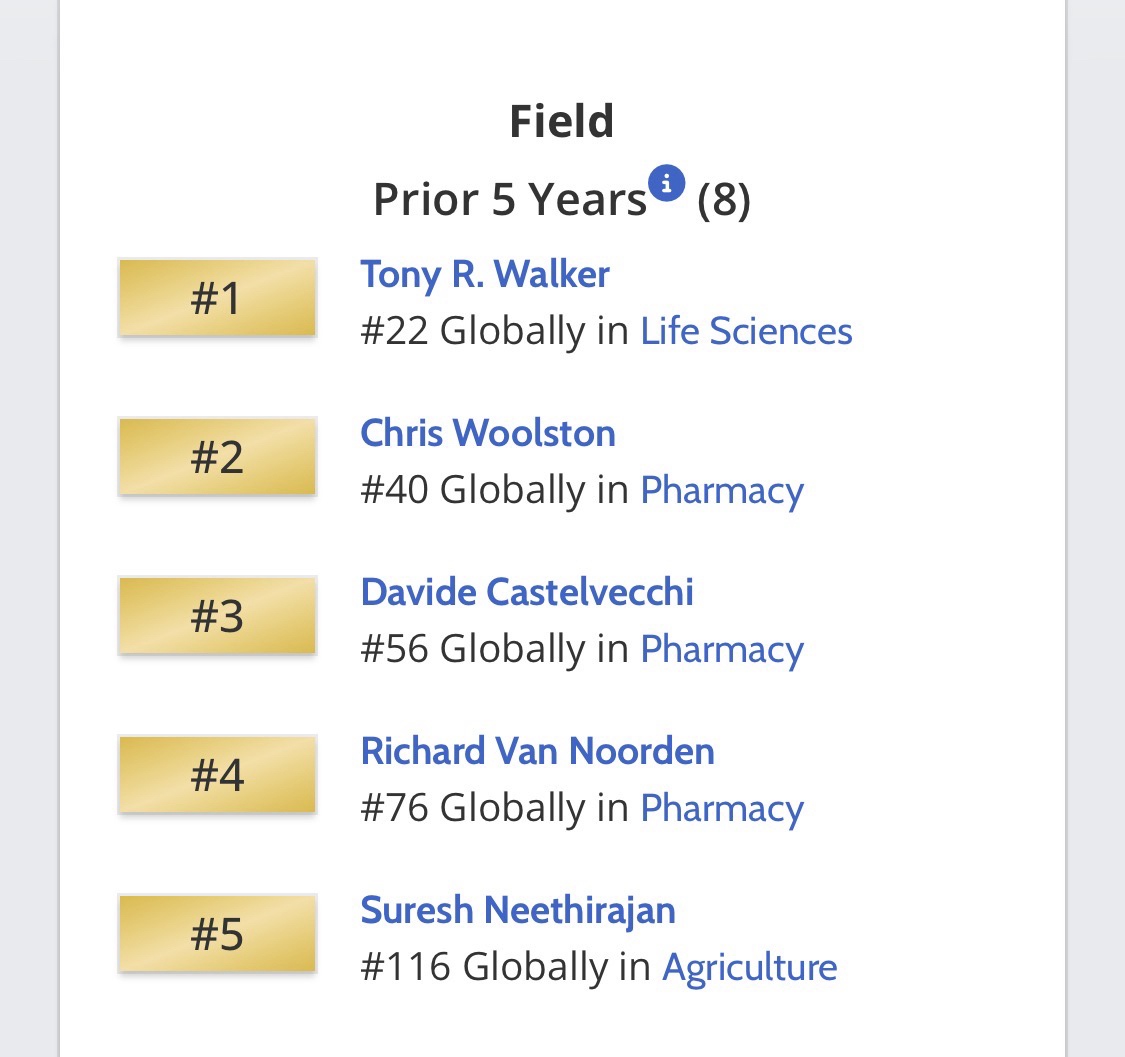Viewport: 1125px width, 1057px height.
Task: Open Richard Van Noorden's profile link
Action: click(538, 751)
